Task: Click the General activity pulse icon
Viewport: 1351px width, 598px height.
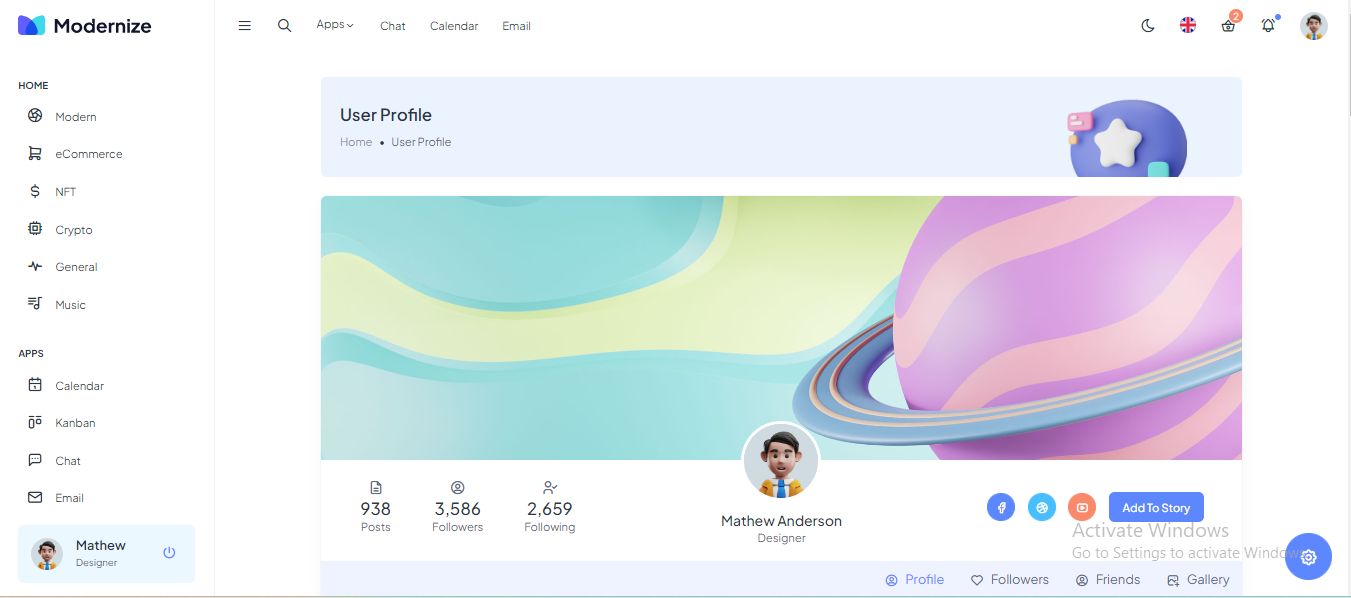Action: tap(35, 266)
